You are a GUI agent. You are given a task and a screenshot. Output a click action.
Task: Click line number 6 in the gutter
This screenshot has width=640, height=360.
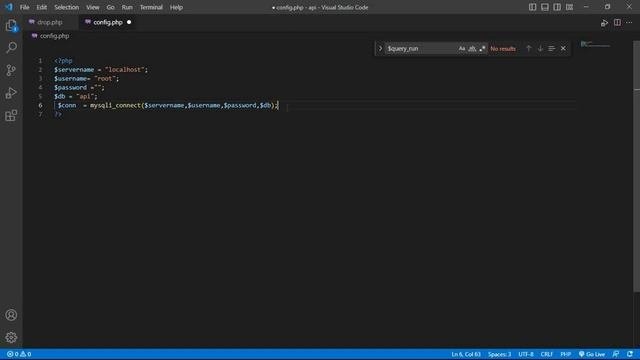tap(40, 105)
